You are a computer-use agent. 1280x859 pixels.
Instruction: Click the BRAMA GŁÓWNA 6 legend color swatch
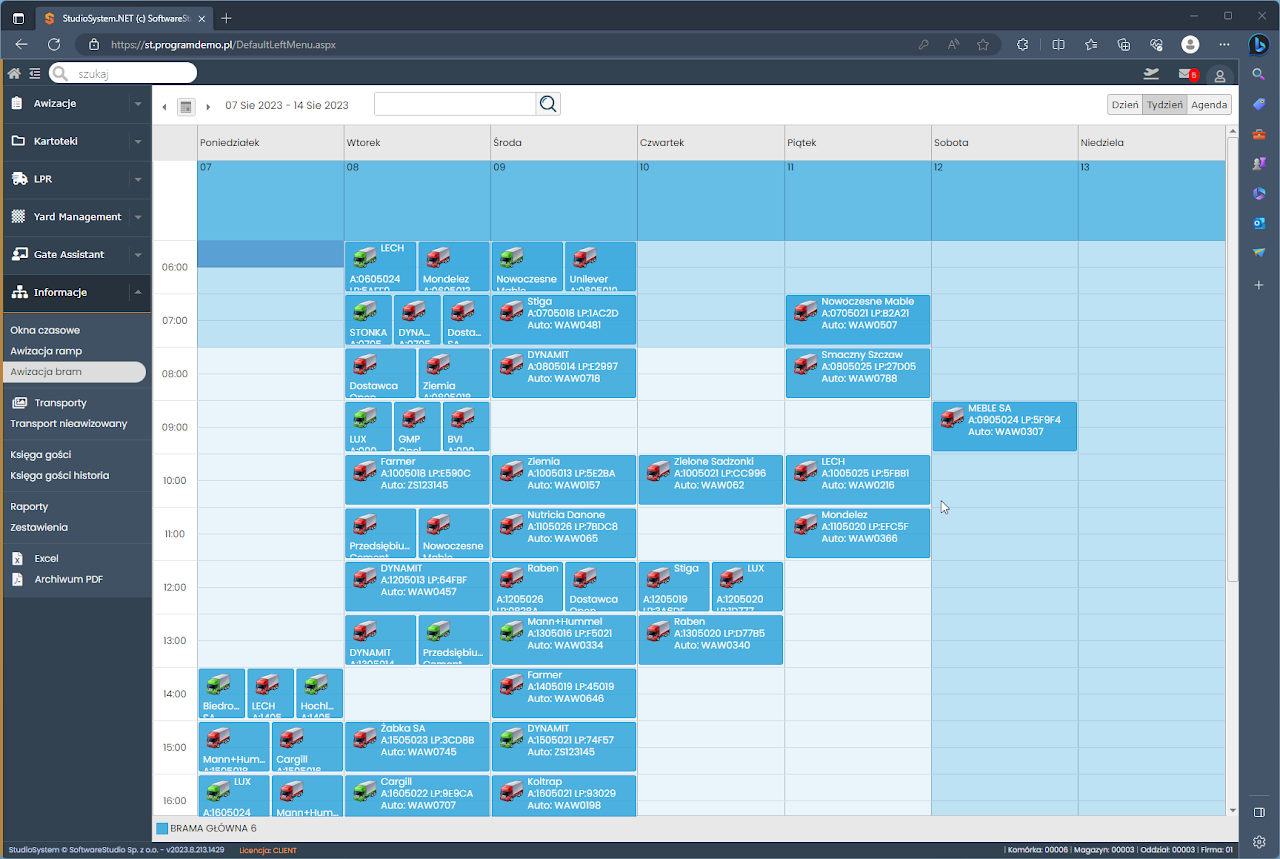(x=163, y=828)
